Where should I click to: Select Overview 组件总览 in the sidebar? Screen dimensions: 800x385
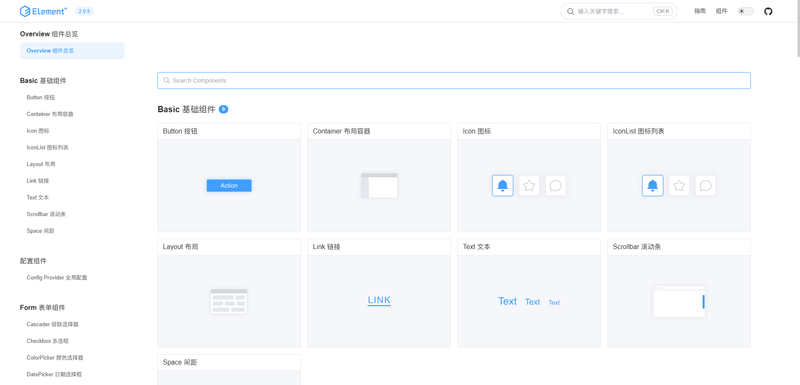(72, 51)
